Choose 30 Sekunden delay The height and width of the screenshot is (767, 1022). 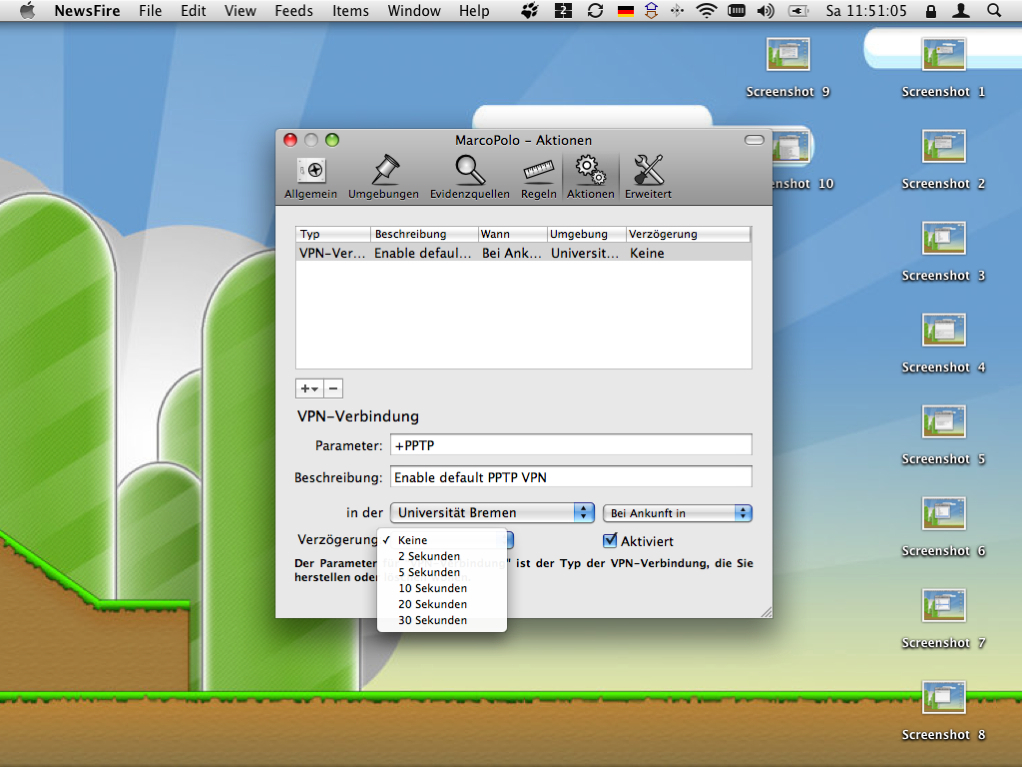pos(442,620)
